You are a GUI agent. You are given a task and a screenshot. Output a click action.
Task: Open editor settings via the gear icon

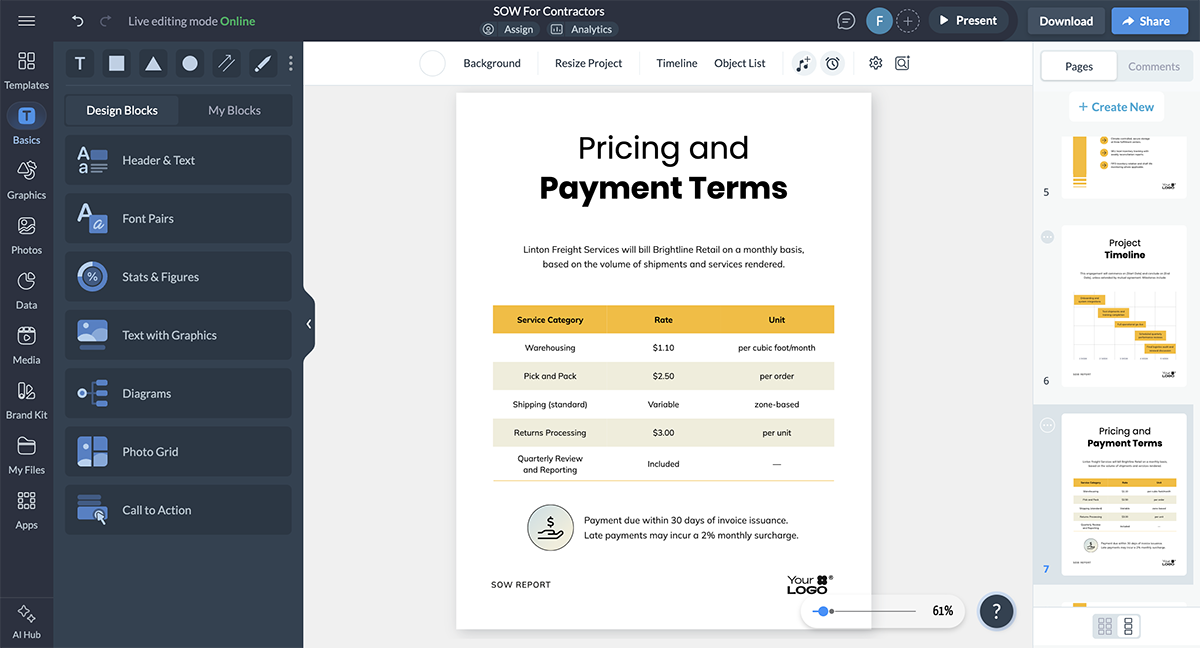tap(875, 62)
